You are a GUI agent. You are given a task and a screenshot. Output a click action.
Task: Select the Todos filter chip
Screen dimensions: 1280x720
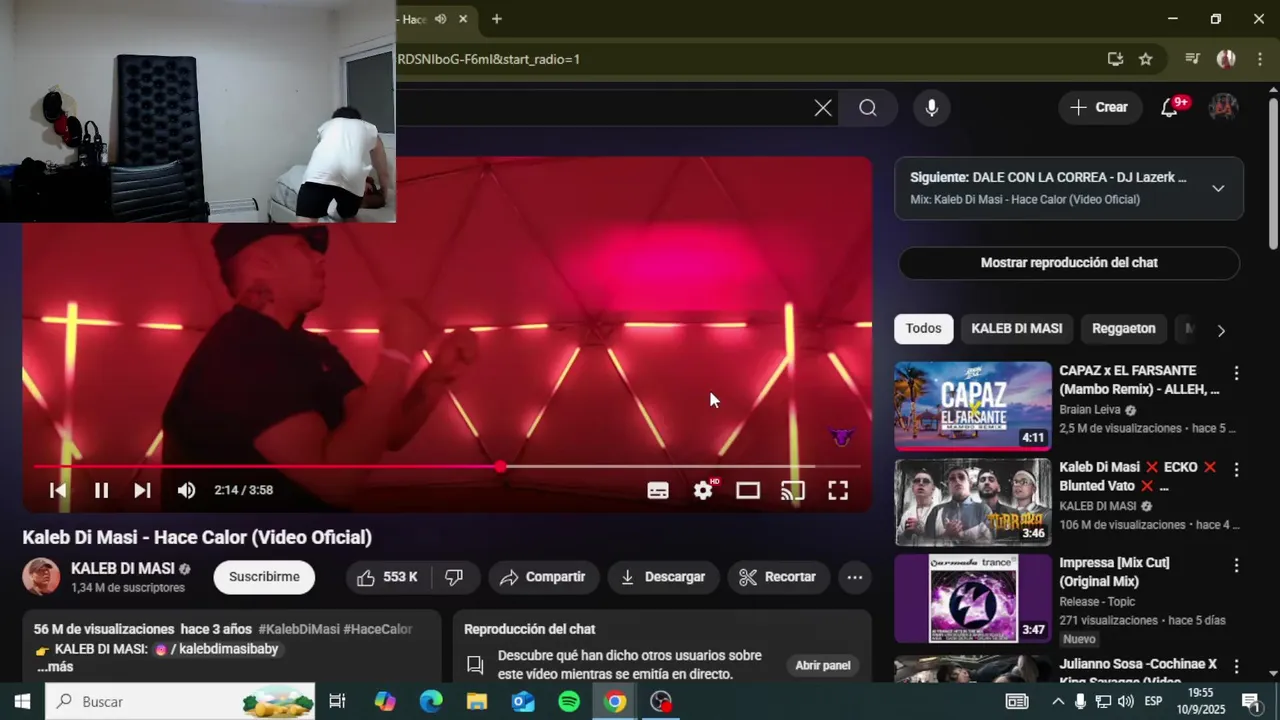coord(923,329)
